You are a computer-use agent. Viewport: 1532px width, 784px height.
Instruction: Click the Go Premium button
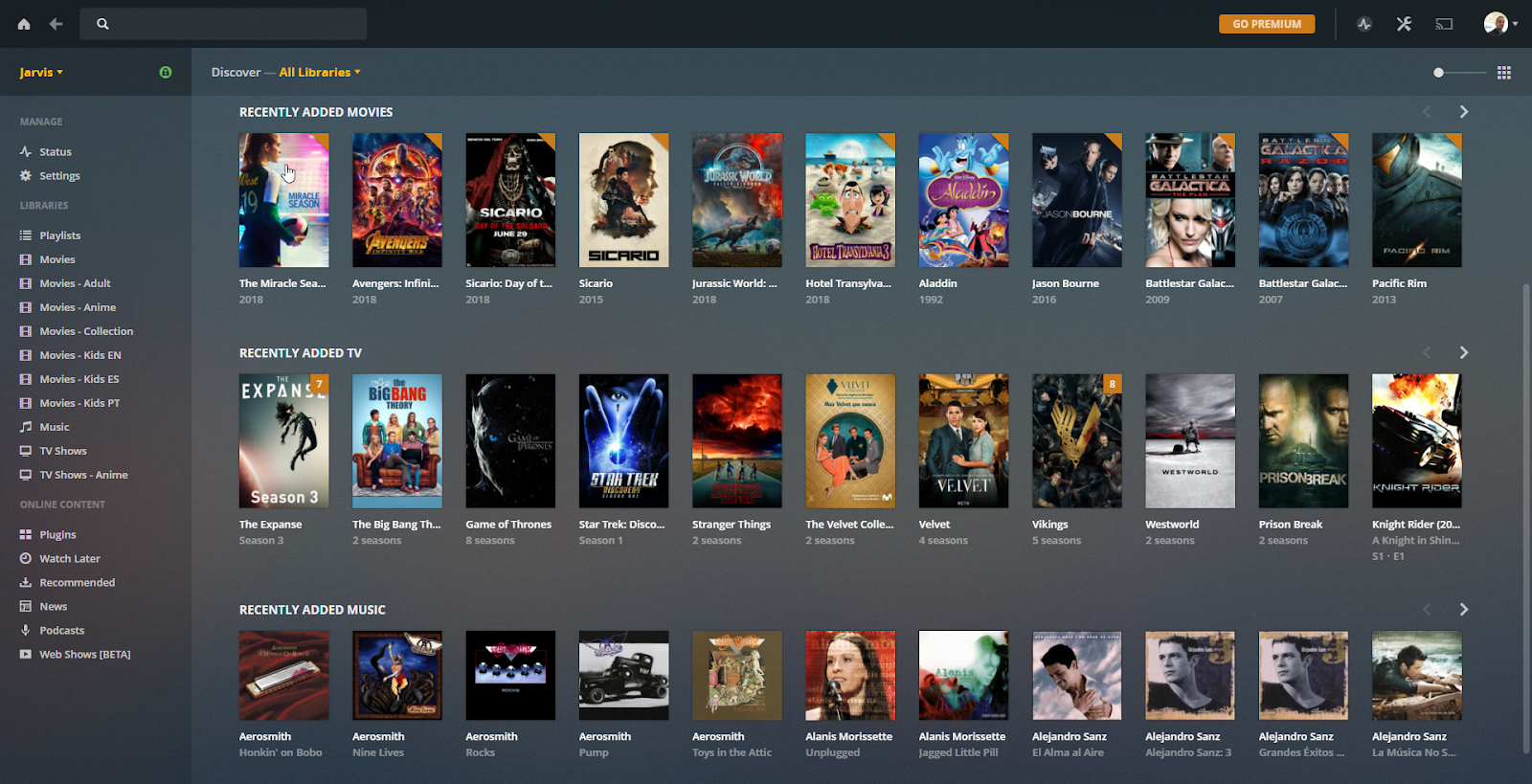(1267, 24)
